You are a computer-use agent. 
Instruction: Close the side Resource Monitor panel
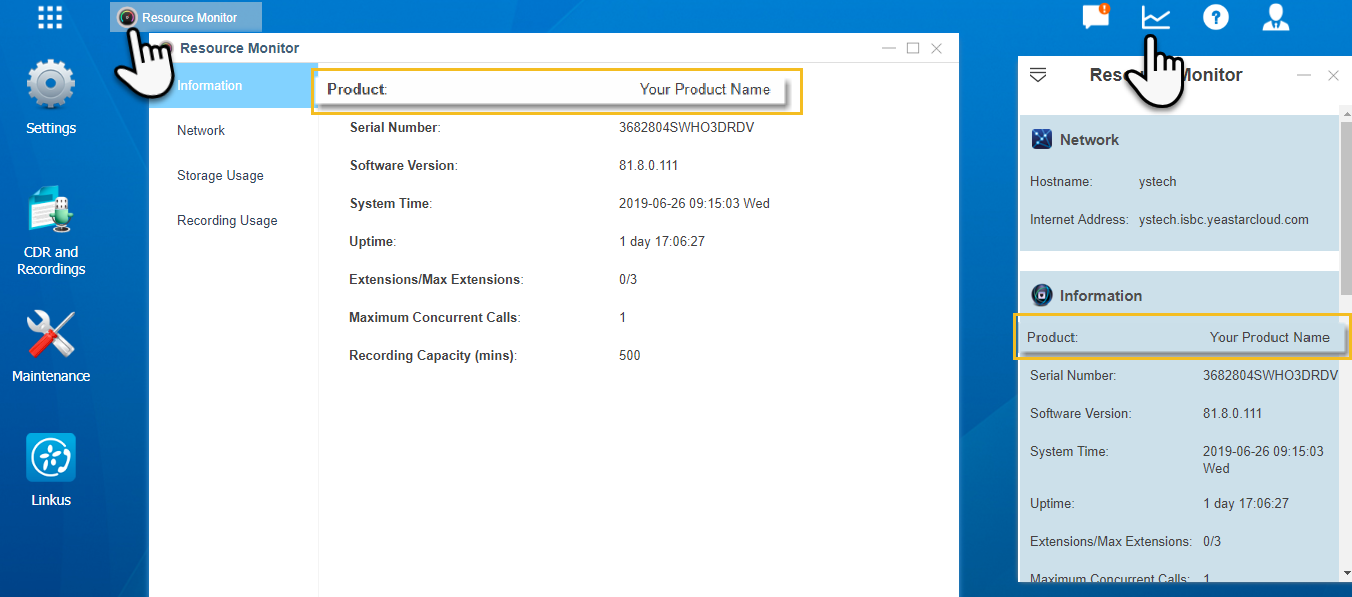[x=1333, y=75]
